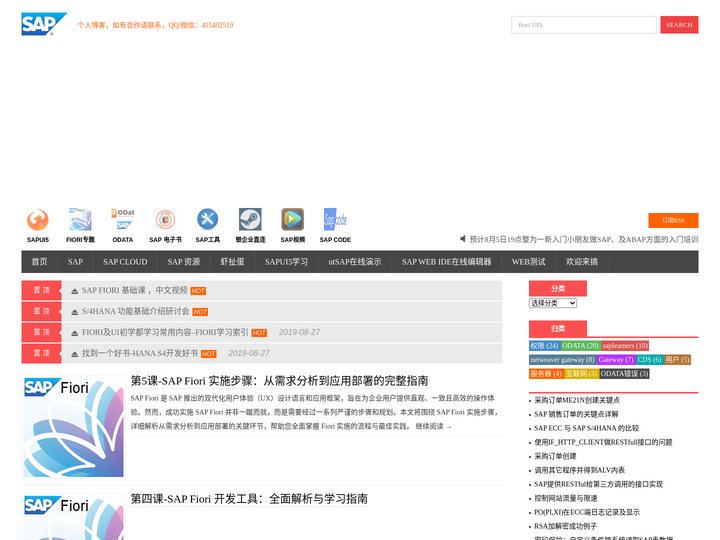Open SAP 资源 navigation item

[184, 262]
